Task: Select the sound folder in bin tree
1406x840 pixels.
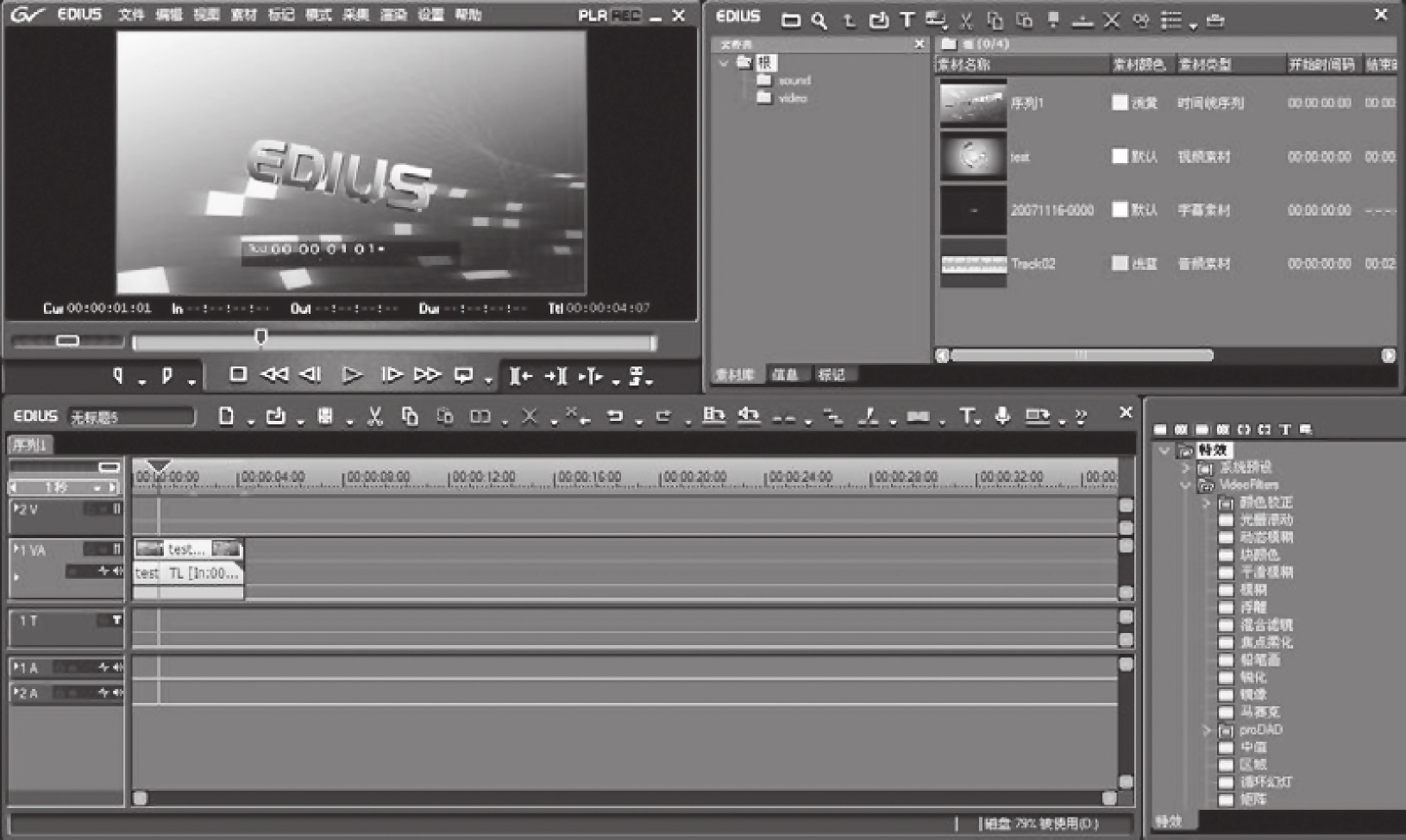Action: (794, 80)
